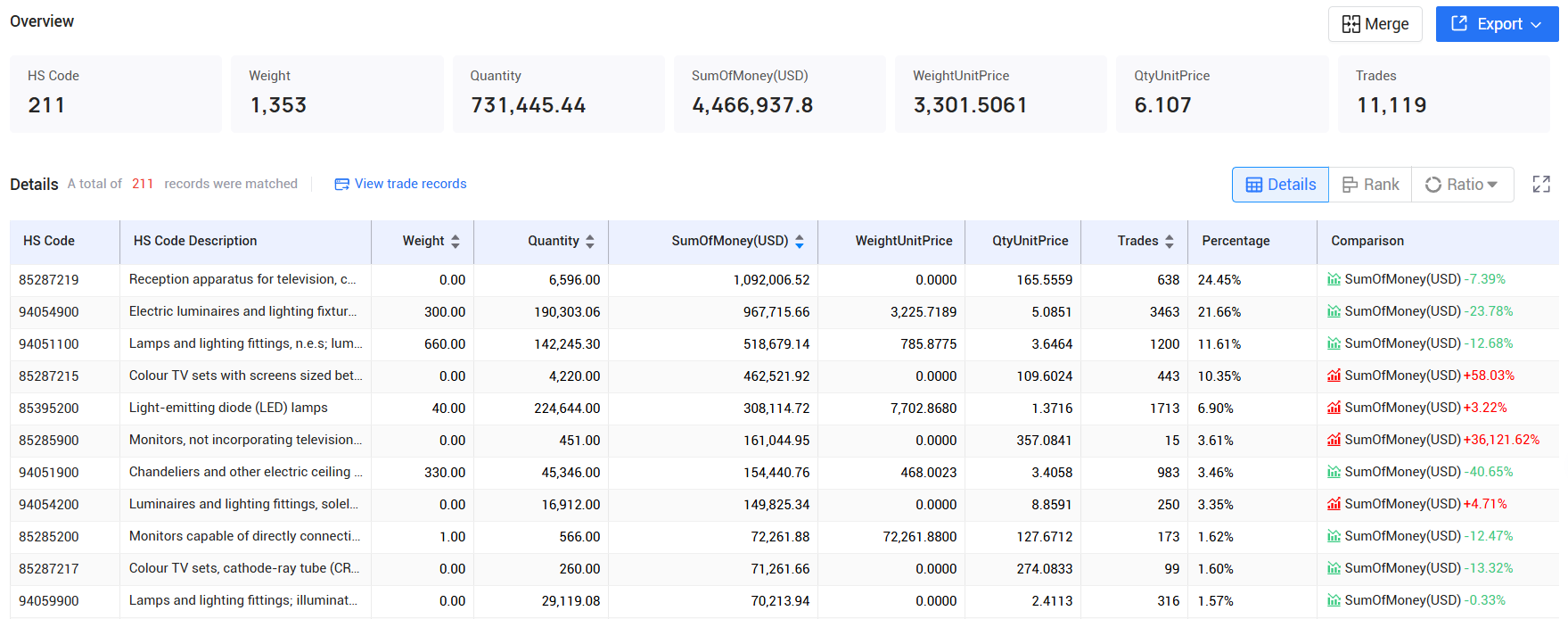Click red chart icon for 85285900 comparison
The height and width of the screenshot is (619, 1568).
[1334, 440]
